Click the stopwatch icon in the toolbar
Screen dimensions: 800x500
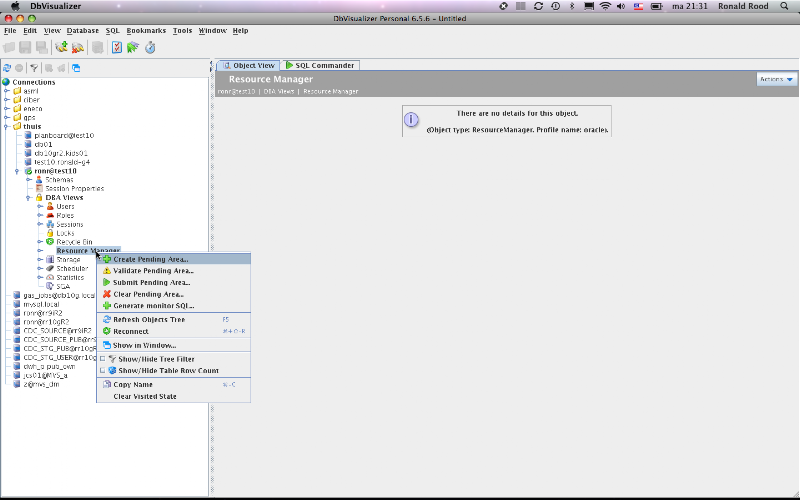tap(150, 47)
